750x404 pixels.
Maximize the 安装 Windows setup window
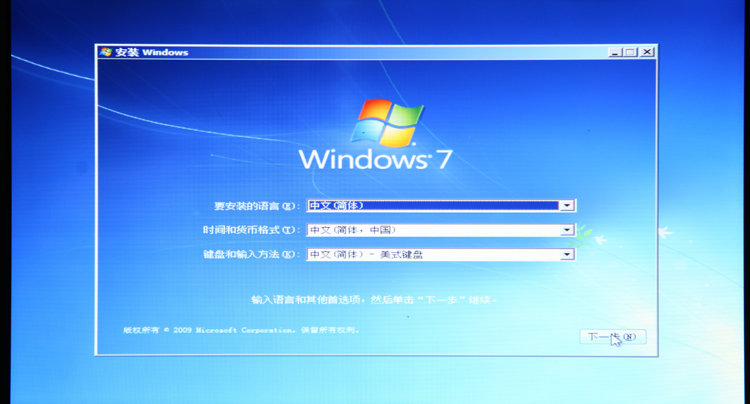coord(630,52)
